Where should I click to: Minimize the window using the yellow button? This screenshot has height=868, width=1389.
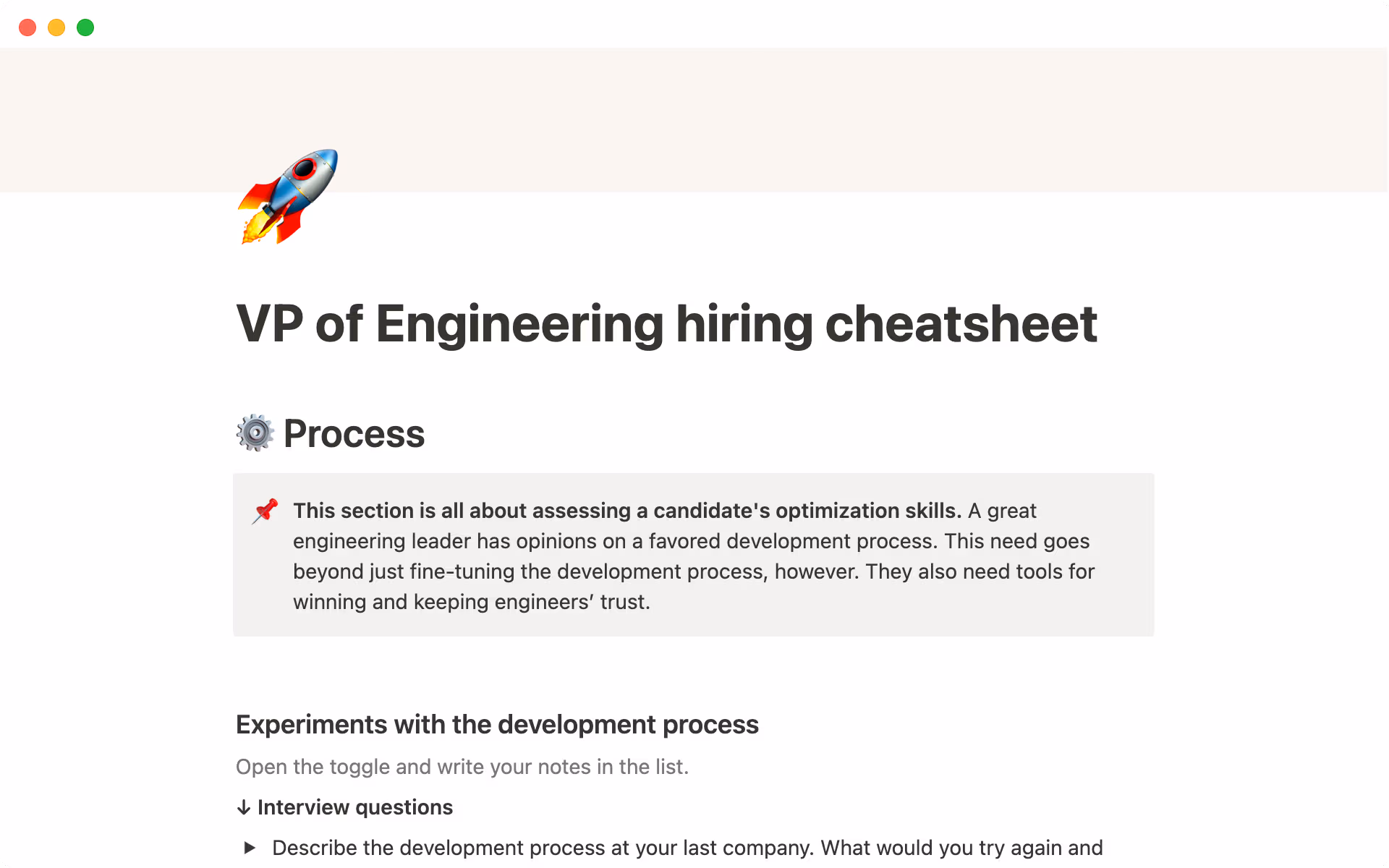(x=56, y=27)
